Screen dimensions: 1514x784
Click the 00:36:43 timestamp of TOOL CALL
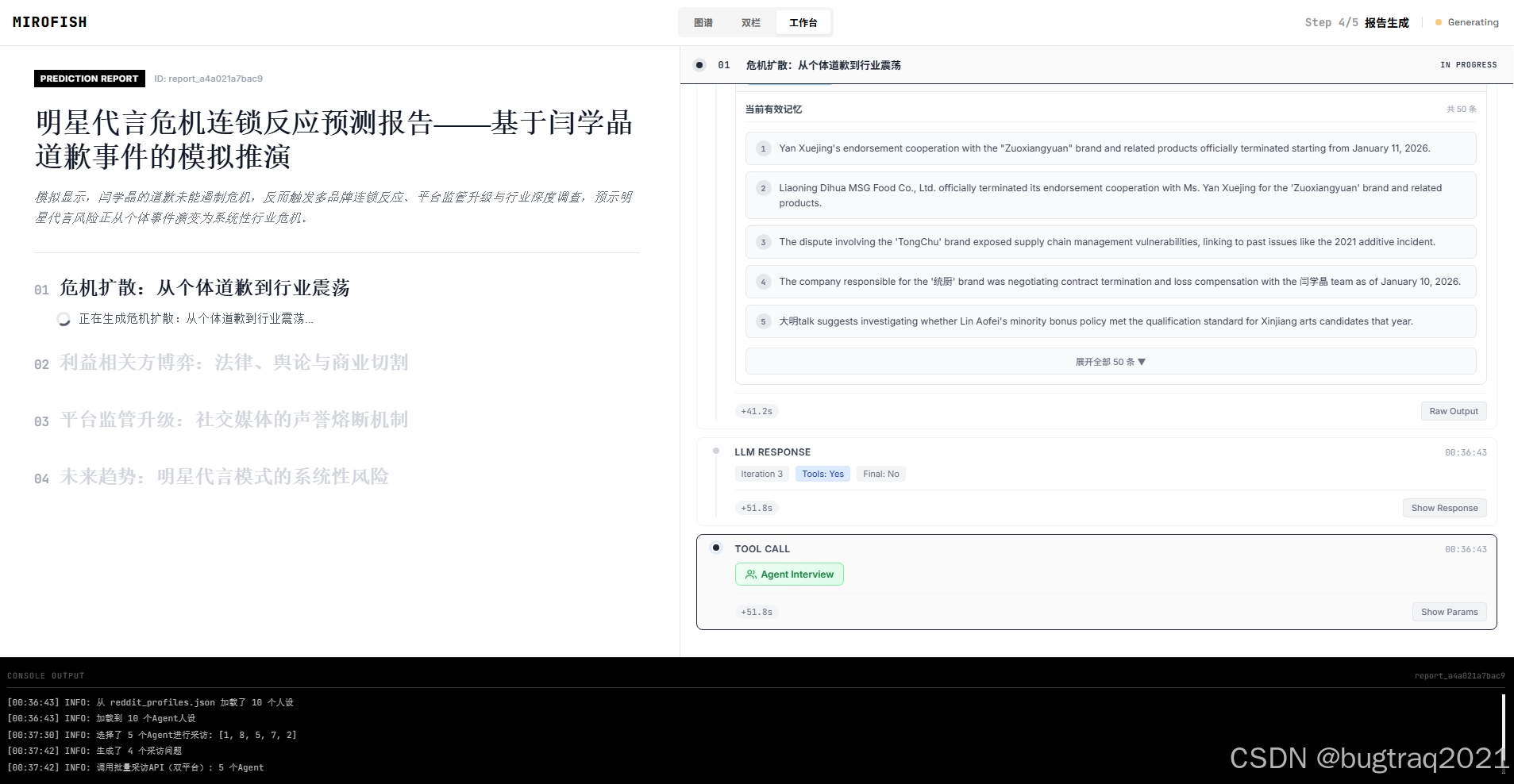point(1466,549)
